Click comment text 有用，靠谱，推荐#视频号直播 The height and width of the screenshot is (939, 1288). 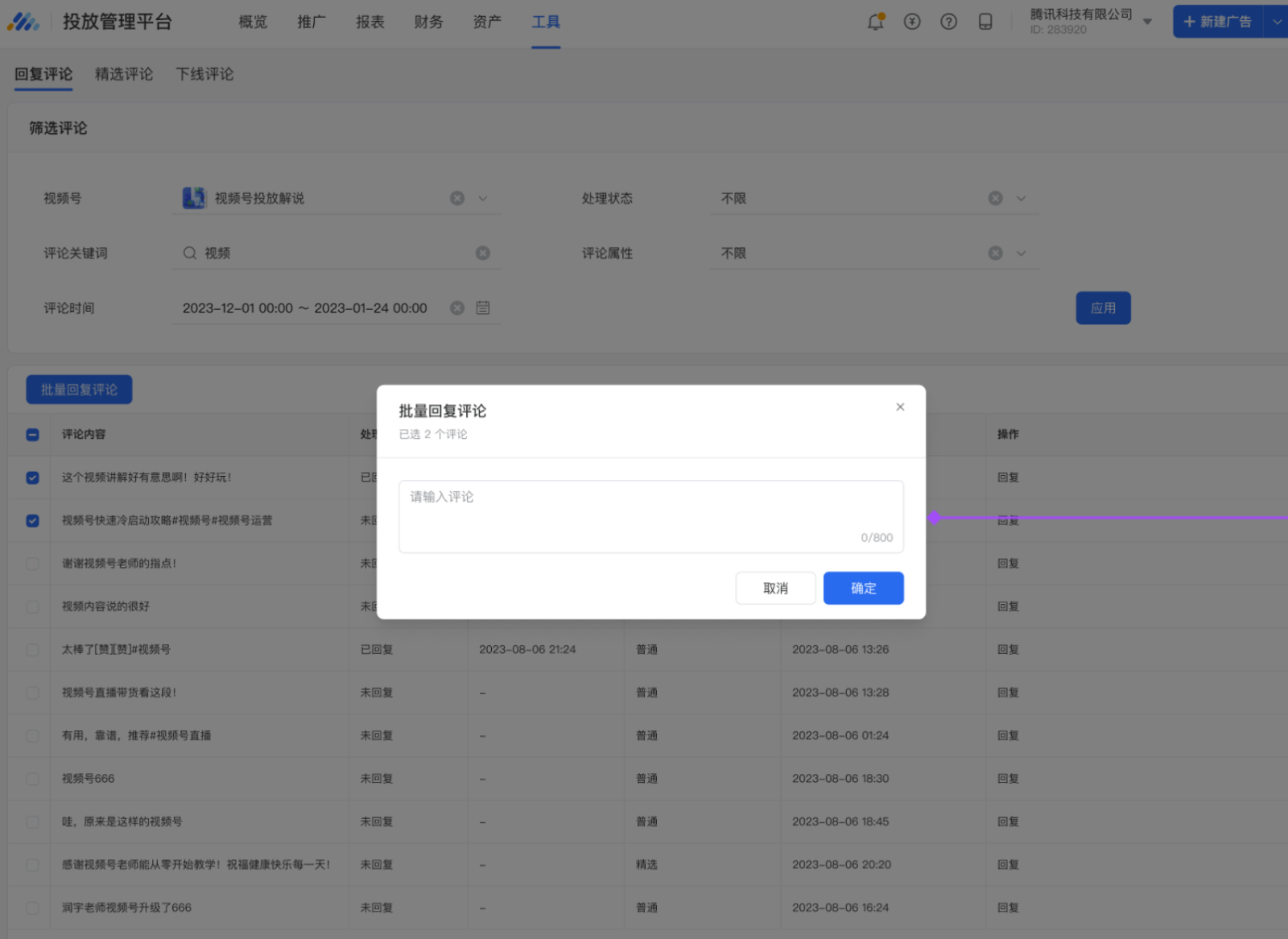click(x=136, y=735)
